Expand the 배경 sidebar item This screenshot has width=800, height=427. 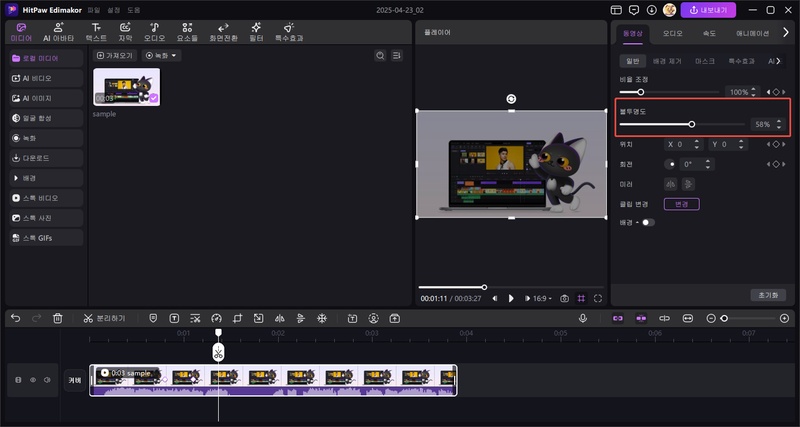(x=46, y=178)
